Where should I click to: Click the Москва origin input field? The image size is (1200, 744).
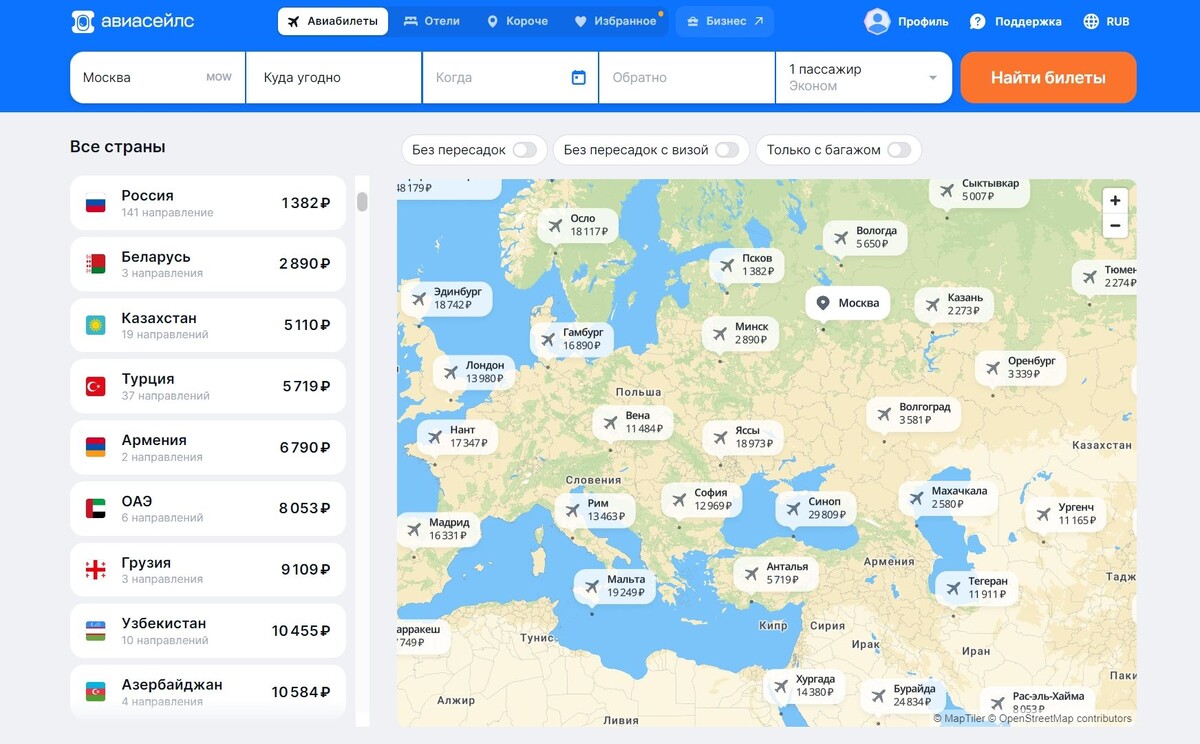click(157, 77)
